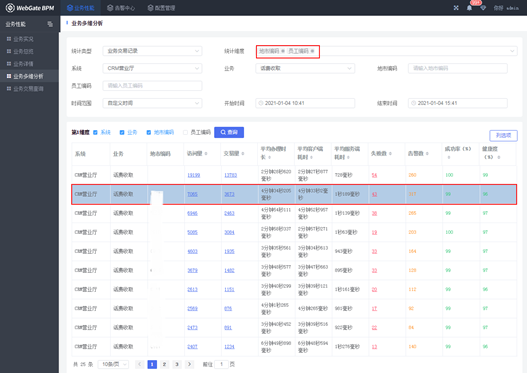This screenshot has width=527, height=373.
Task: Focus the 地市编码 input field
Action: point(458,68)
